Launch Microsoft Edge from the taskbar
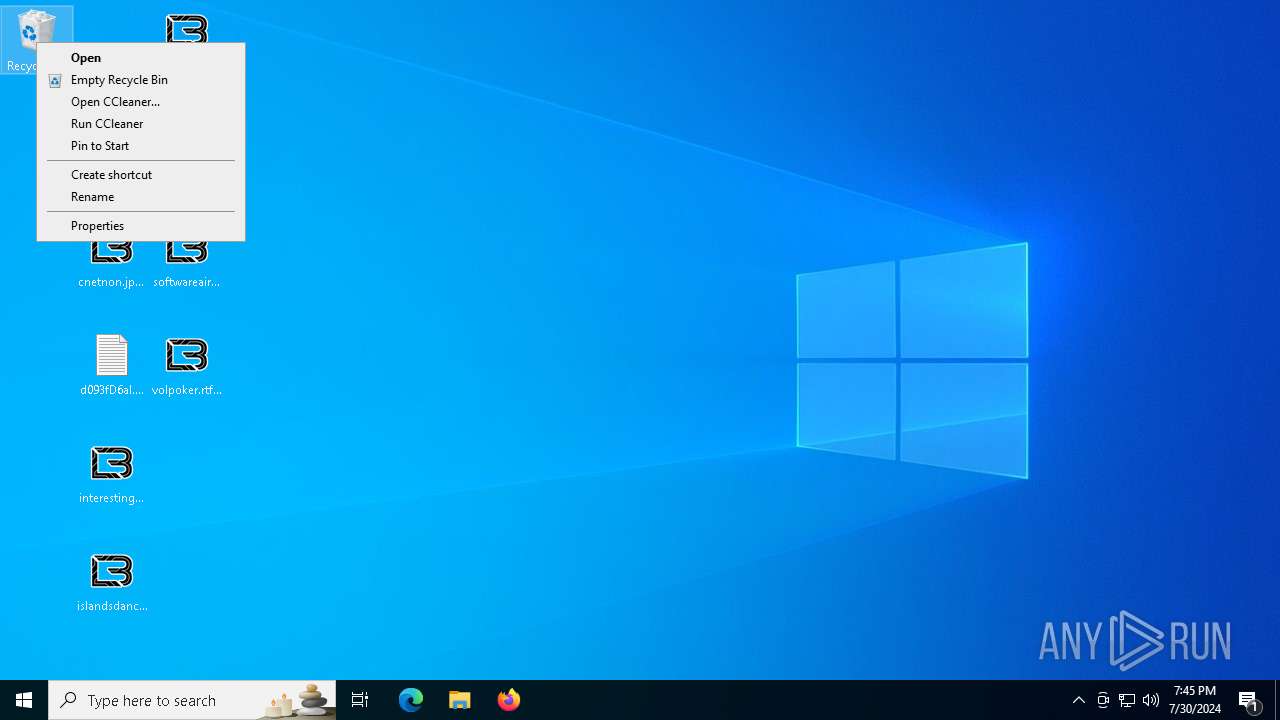 [x=411, y=700]
